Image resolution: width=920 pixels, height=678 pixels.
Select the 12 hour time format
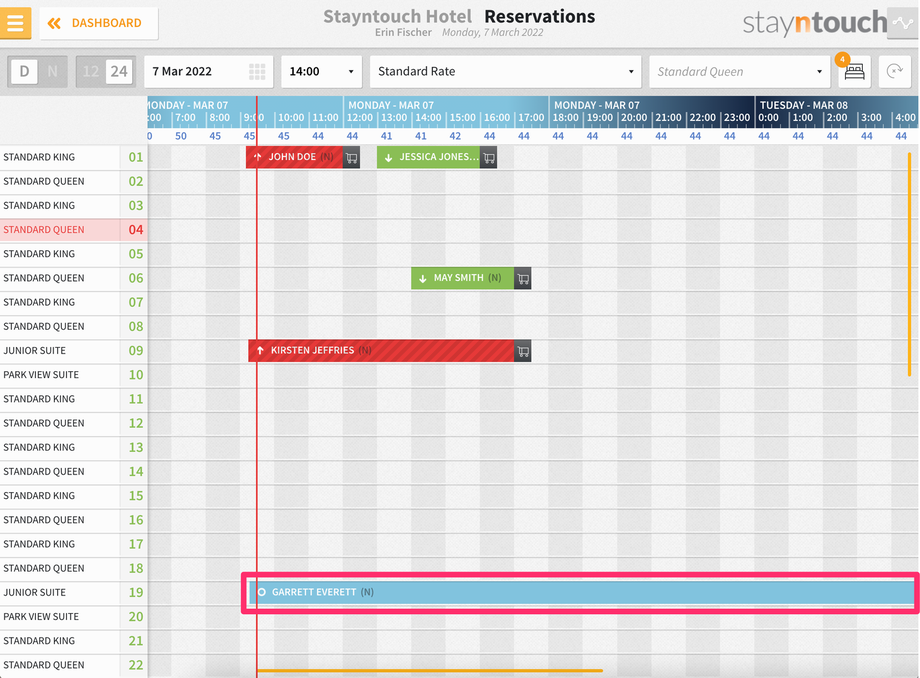(x=90, y=72)
